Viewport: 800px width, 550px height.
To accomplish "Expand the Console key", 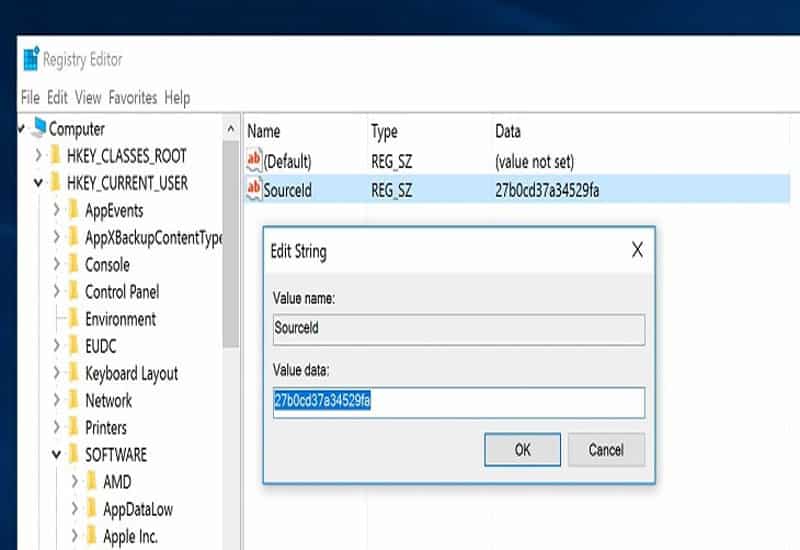I will click(57, 264).
